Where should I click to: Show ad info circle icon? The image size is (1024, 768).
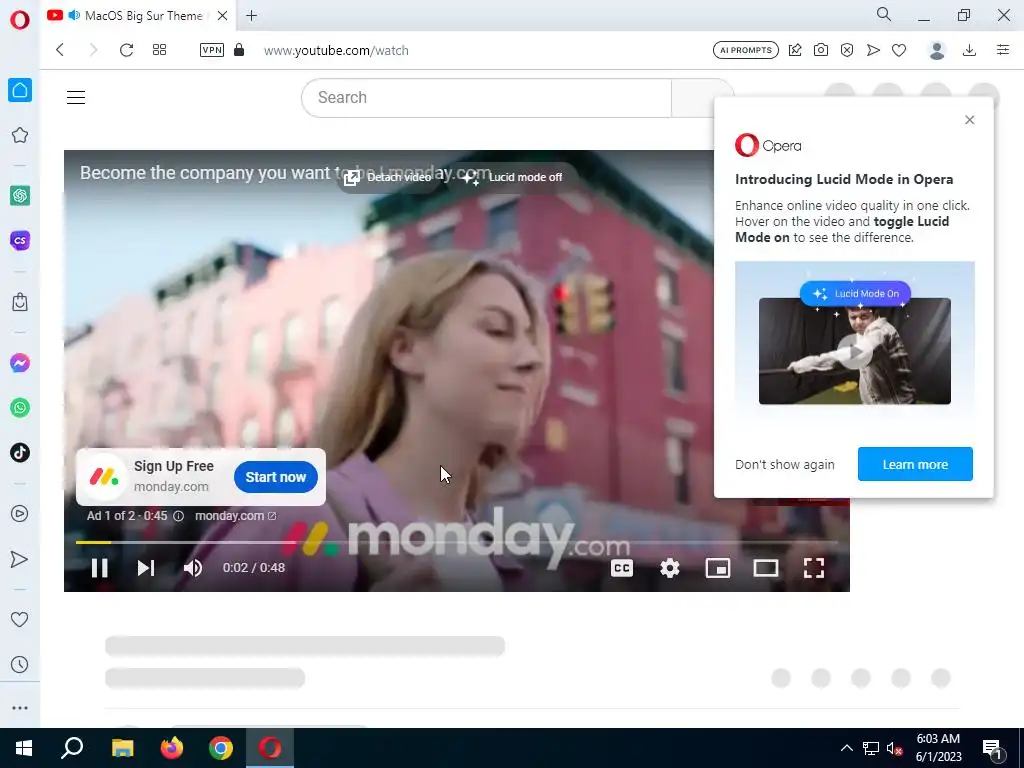click(178, 516)
